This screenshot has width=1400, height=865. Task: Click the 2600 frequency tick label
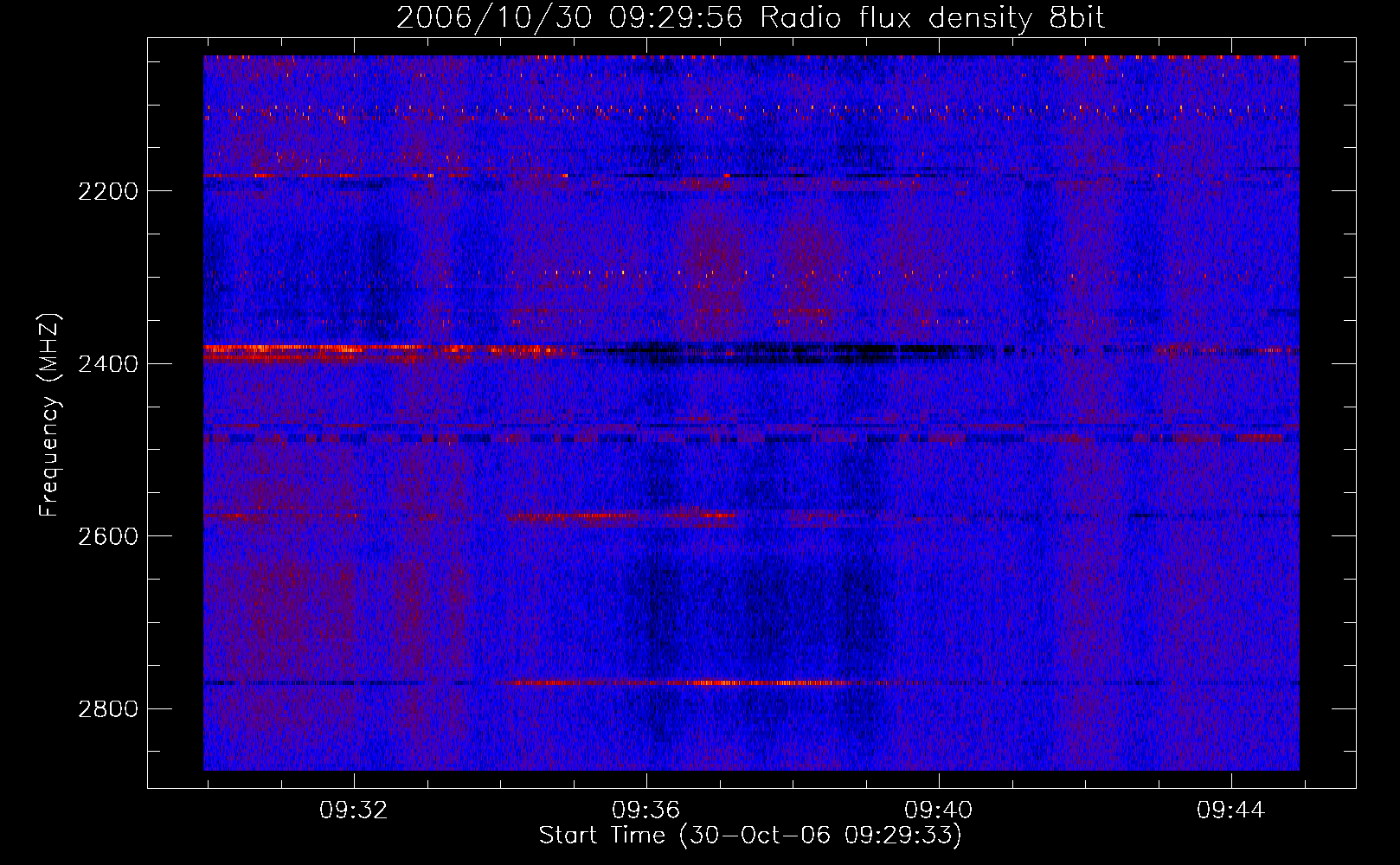(108, 536)
